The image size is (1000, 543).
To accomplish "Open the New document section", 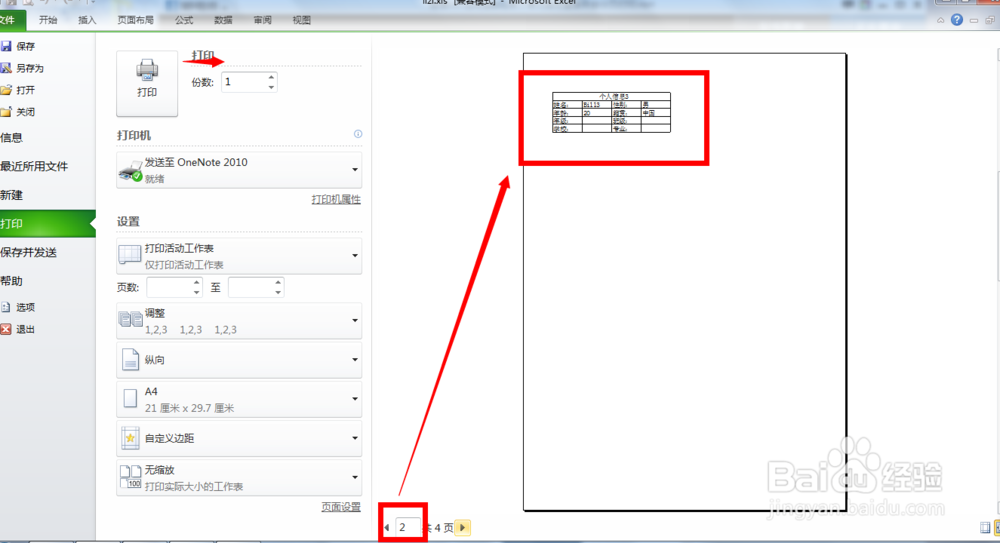I will tap(11, 195).
